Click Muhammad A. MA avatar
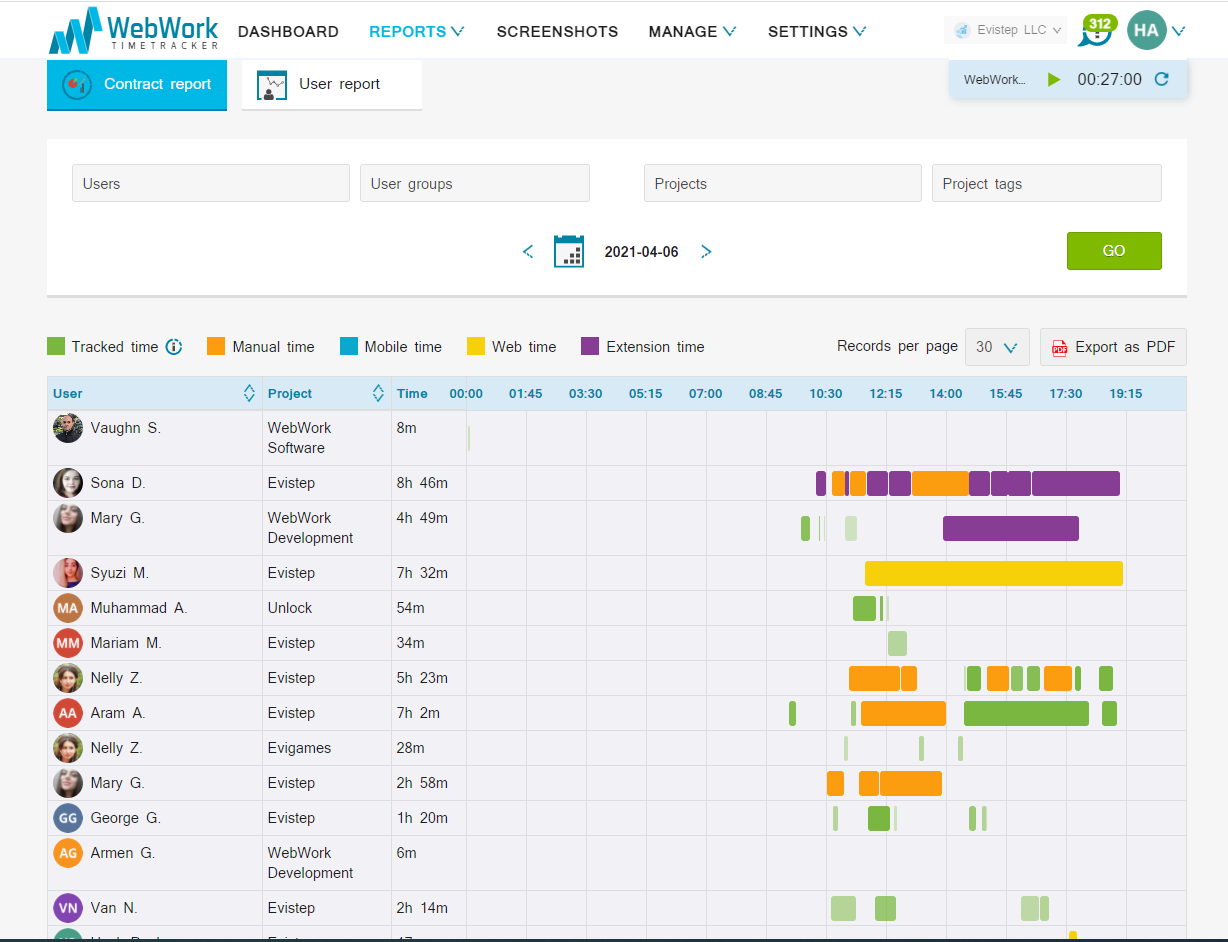 coord(68,608)
